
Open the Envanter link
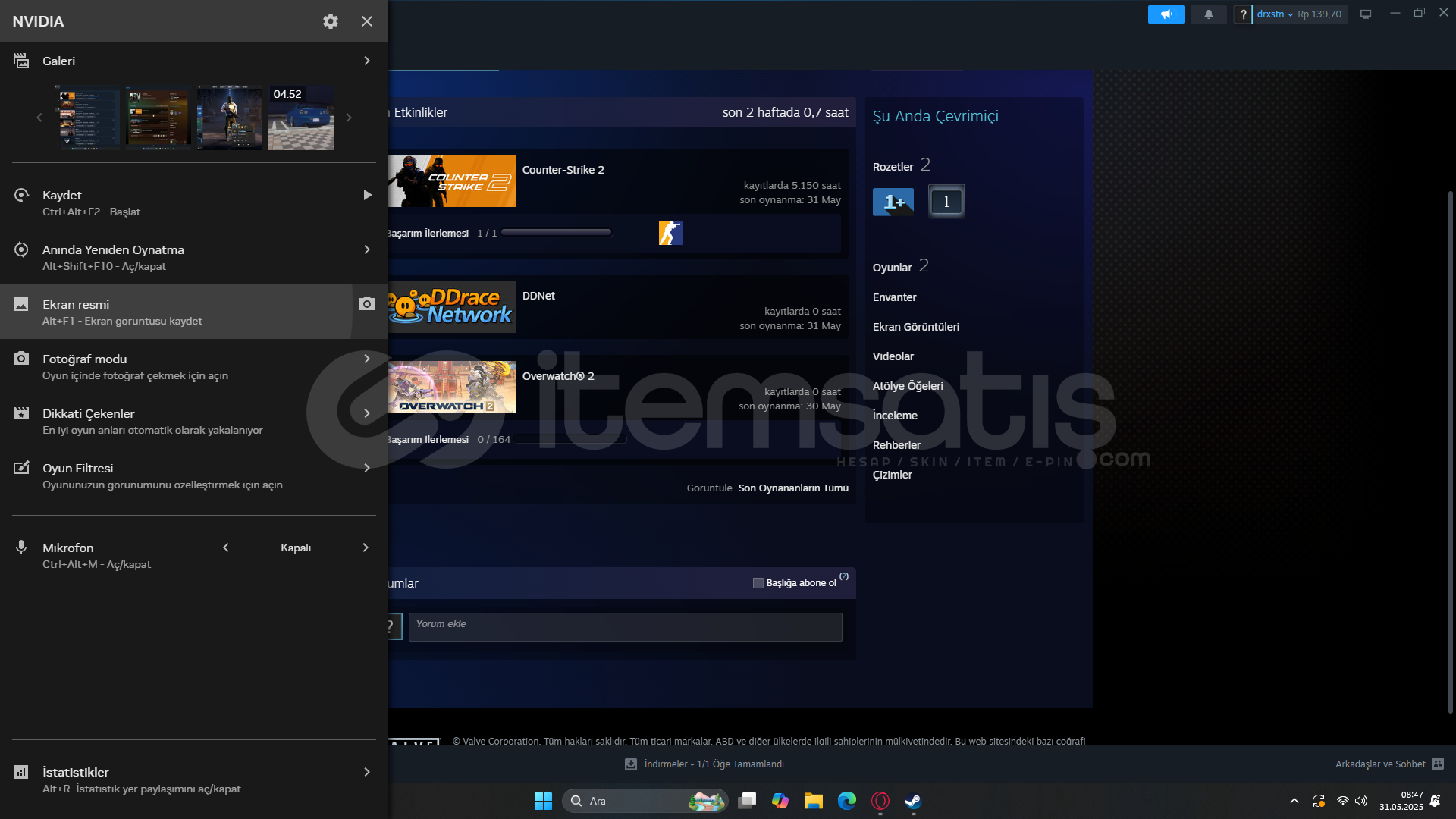coord(895,297)
